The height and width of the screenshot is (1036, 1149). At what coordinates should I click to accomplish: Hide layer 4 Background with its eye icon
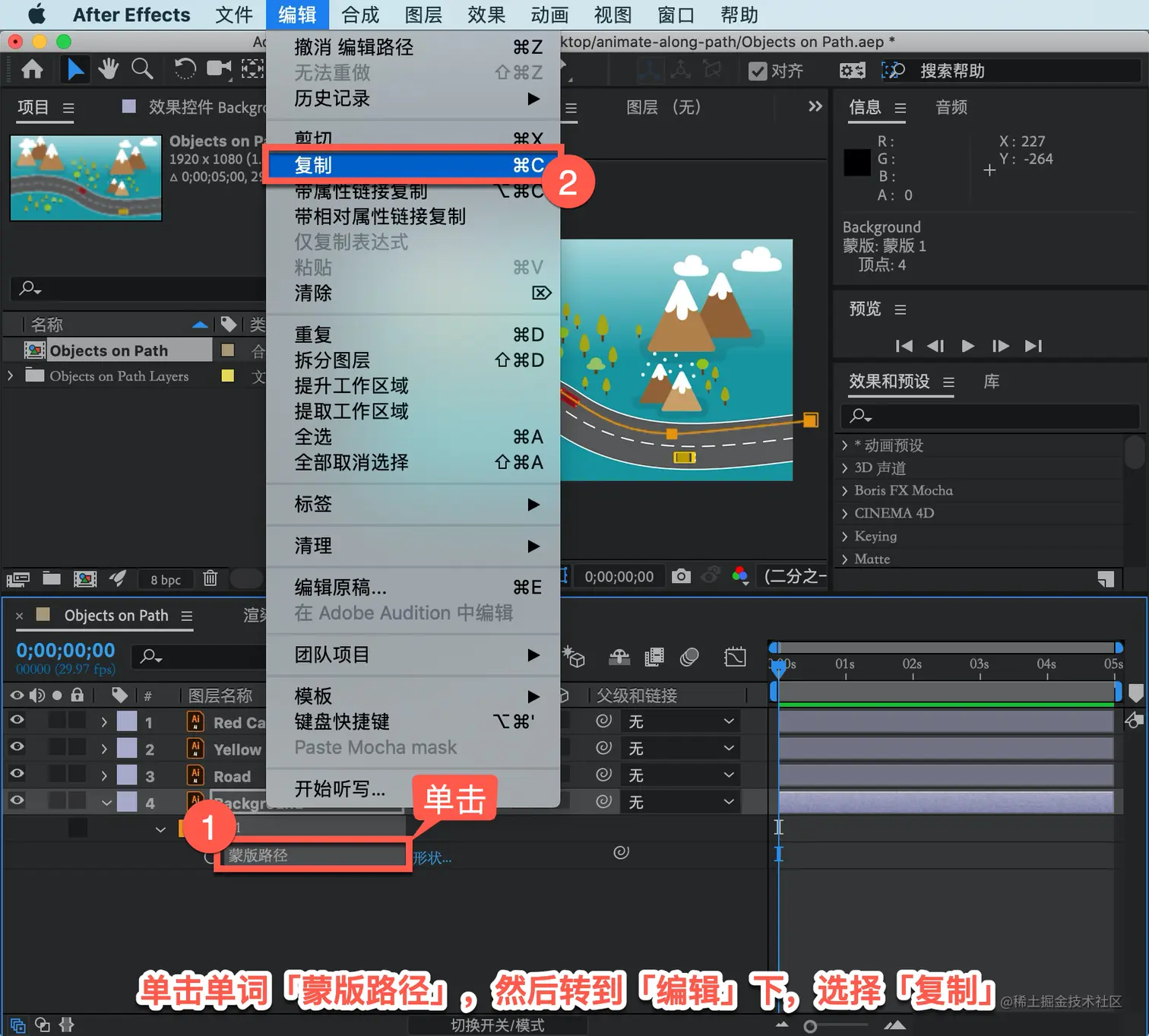17,800
